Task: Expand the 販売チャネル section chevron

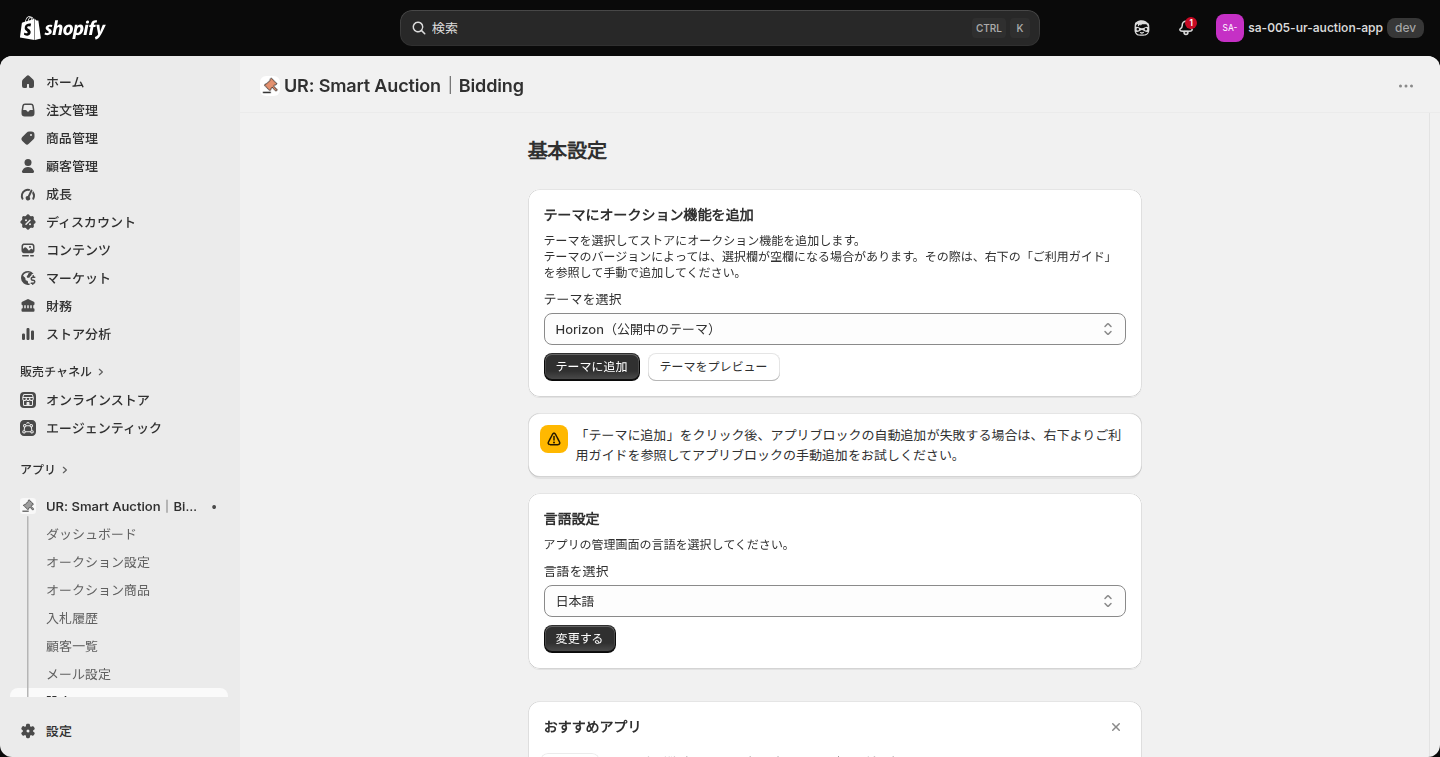Action: click(x=101, y=372)
